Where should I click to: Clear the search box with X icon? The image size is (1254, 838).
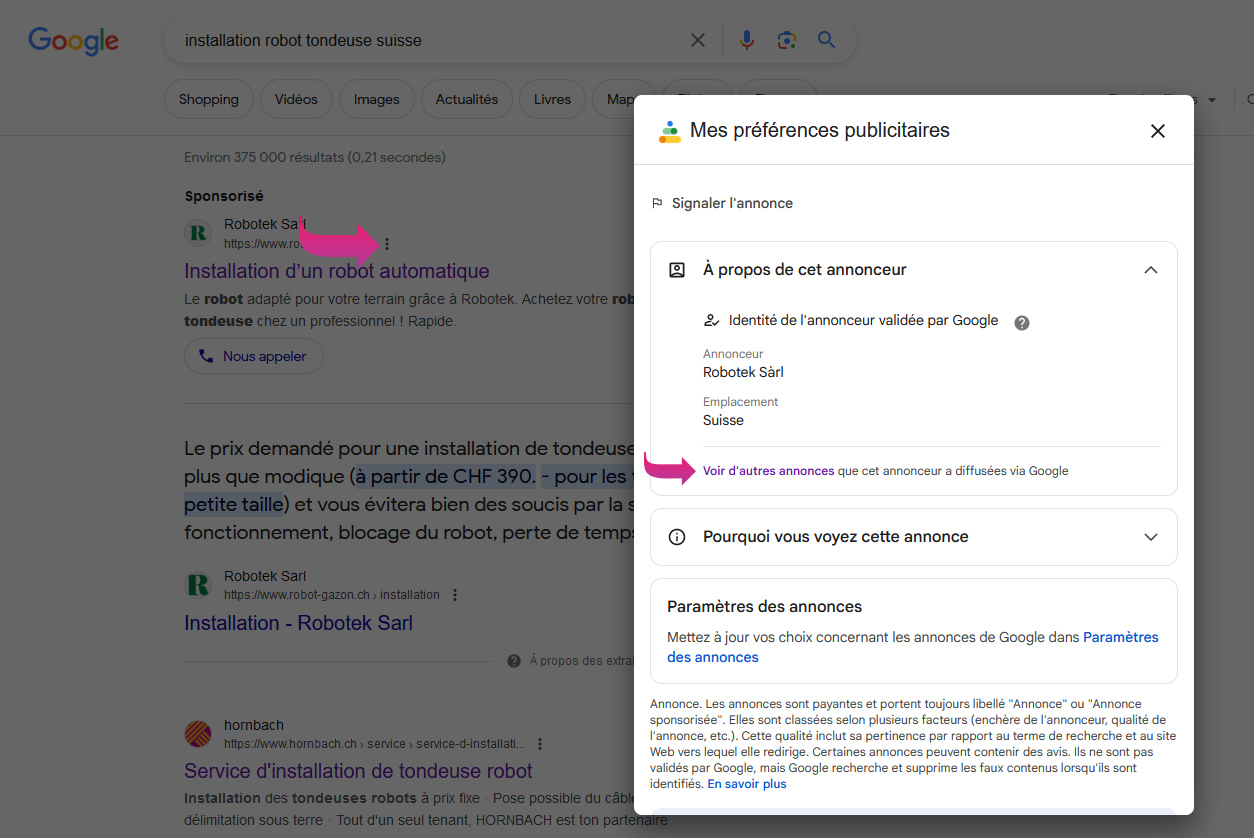pyautogui.click(x=698, y=41)
